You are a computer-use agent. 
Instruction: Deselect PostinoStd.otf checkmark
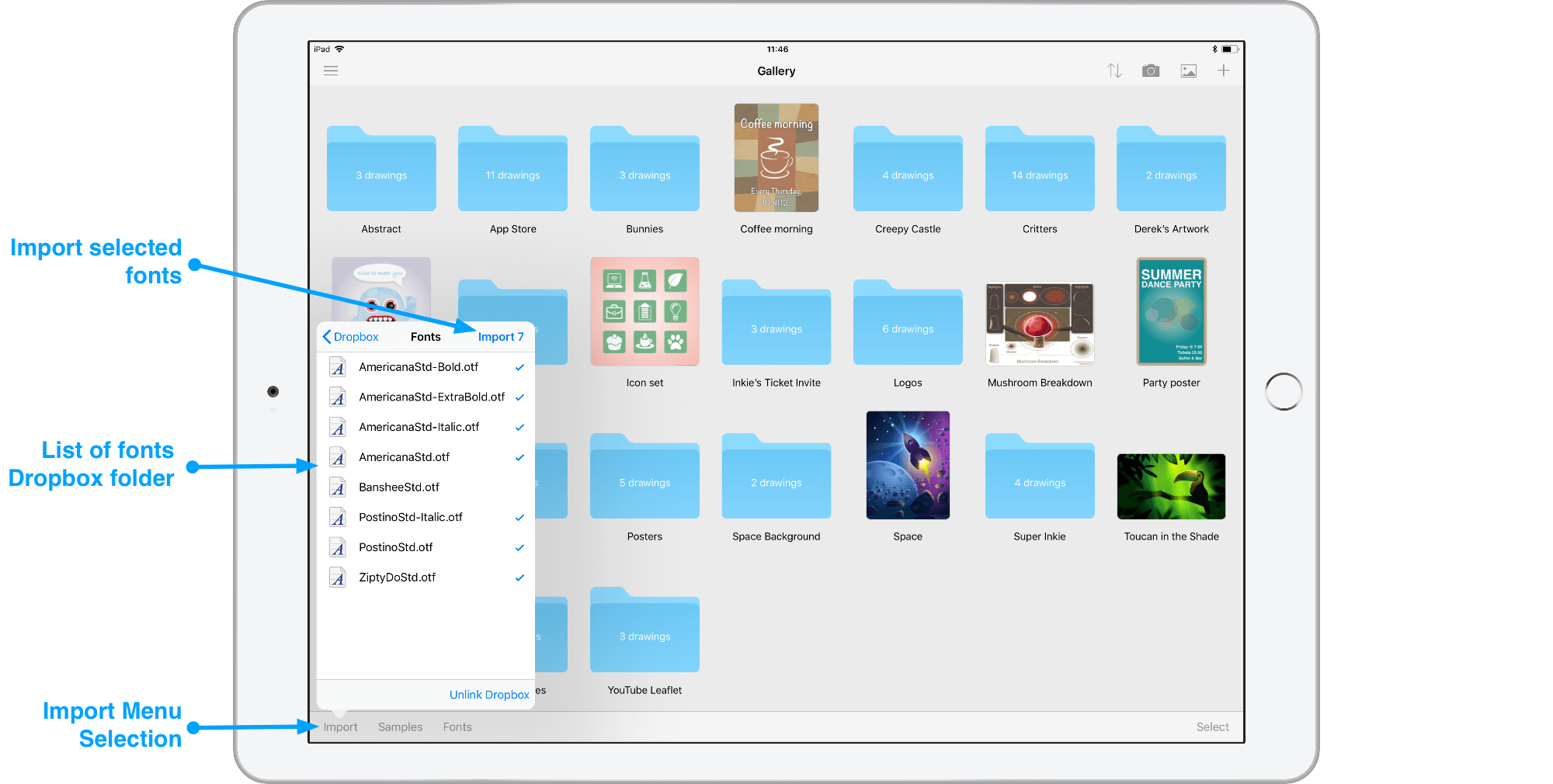click(519, 548)
